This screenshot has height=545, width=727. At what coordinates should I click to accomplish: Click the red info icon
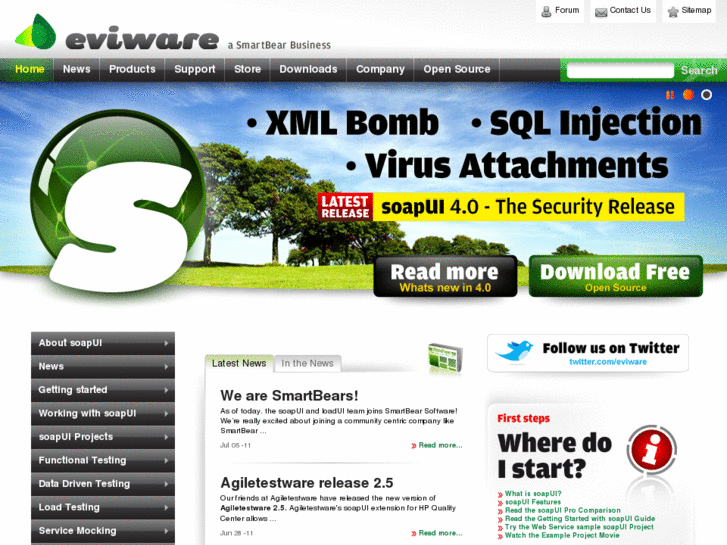click(x=651, y=449)
